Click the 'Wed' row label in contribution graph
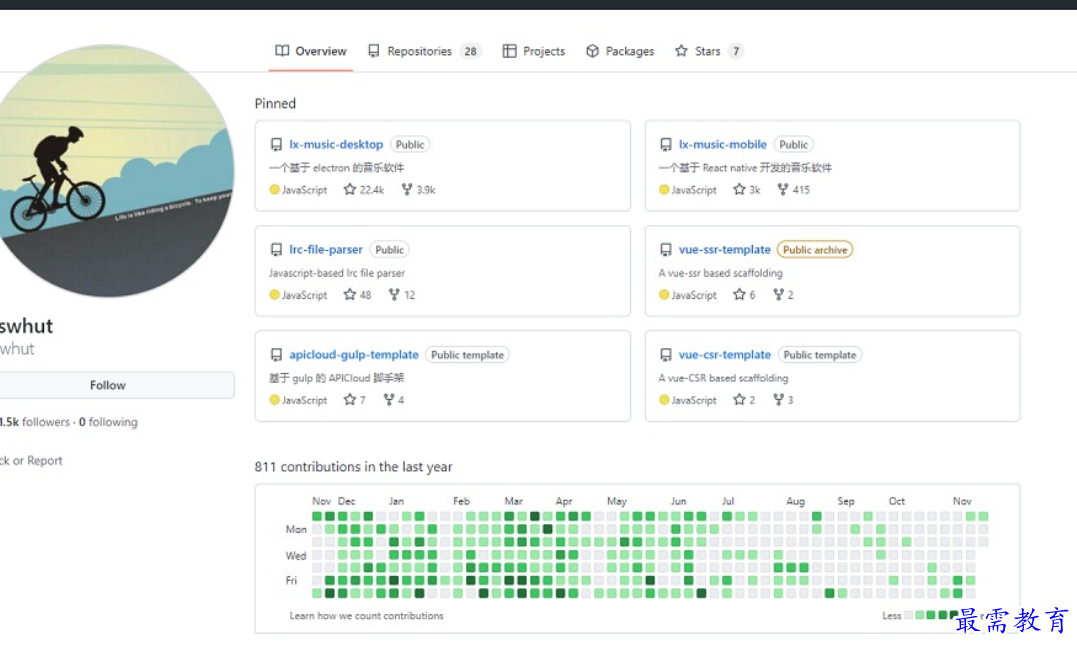This screenshot has height=652, width=1077. tap(296, 555)
